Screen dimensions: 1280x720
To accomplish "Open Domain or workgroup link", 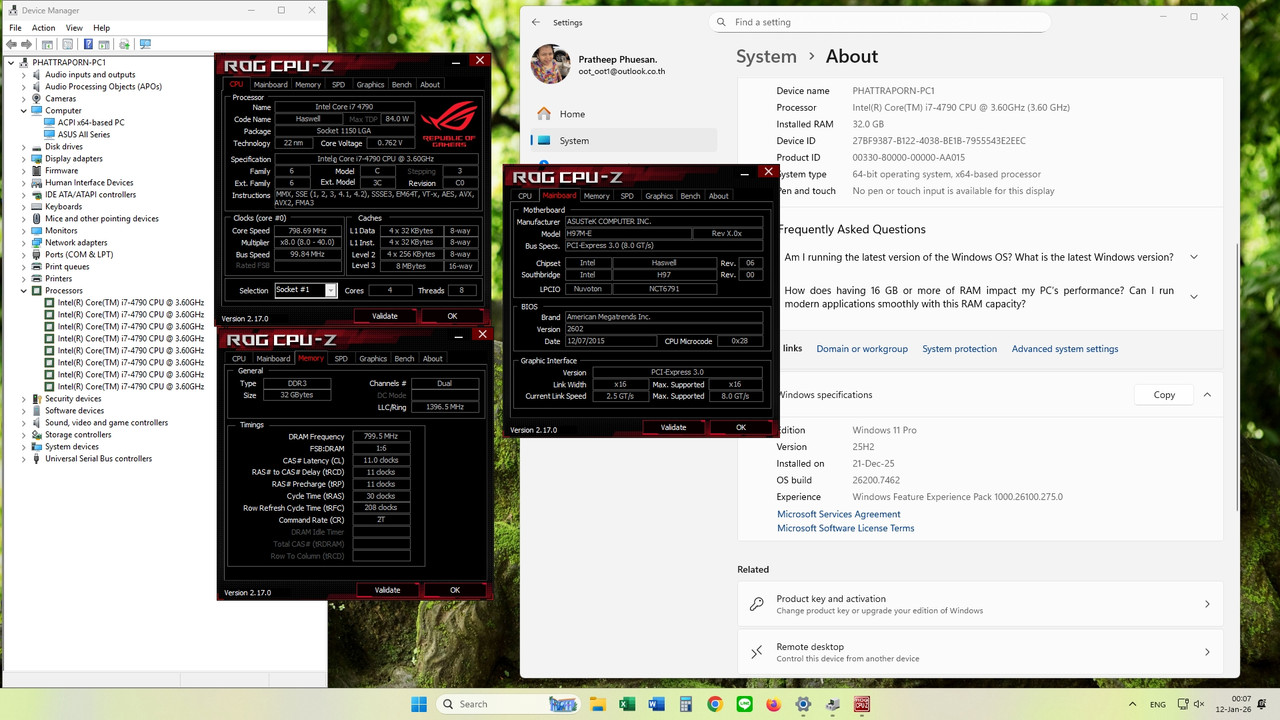I will [862, 349].
